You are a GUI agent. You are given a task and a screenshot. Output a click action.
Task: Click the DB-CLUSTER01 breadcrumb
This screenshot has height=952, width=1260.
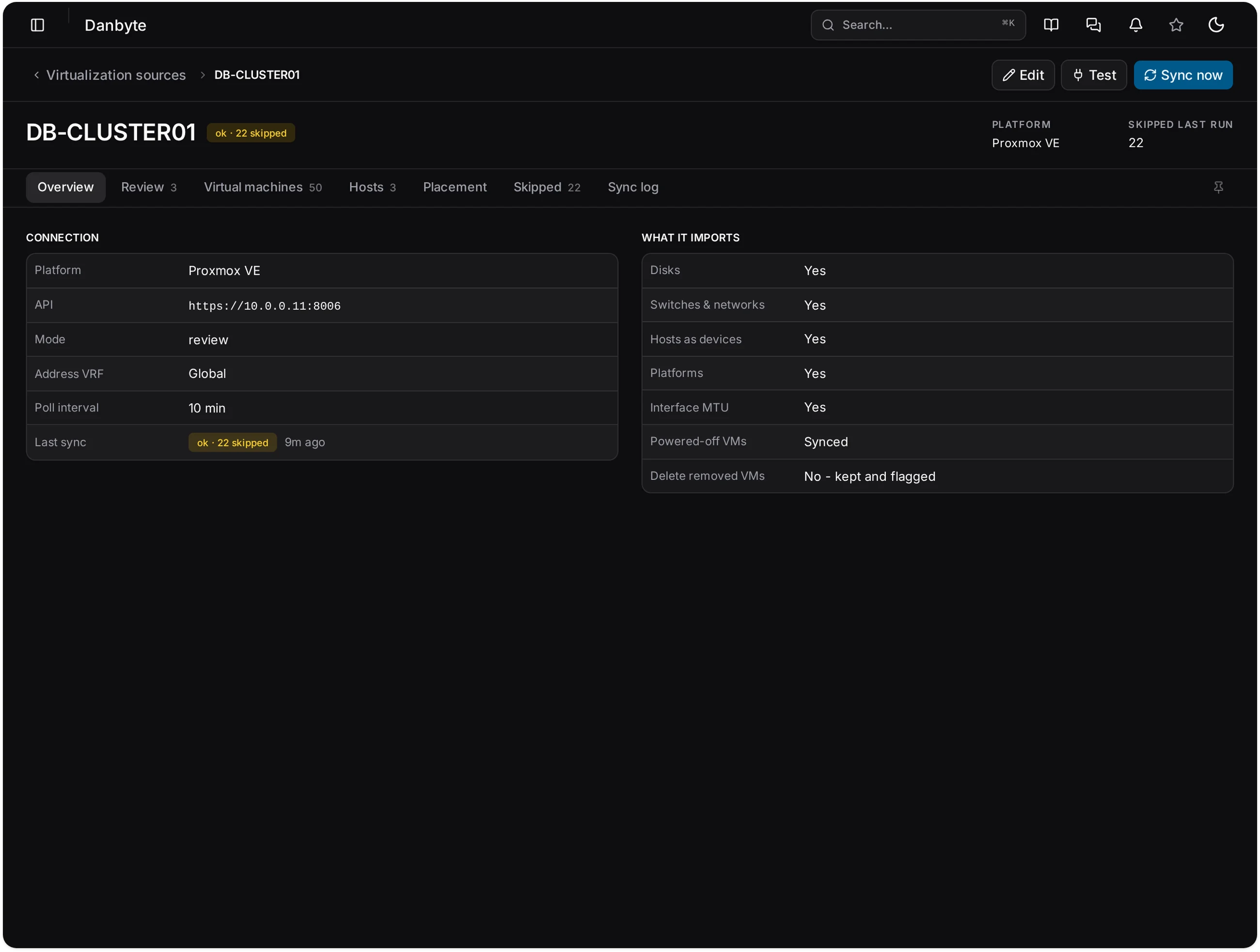point(257,75)
